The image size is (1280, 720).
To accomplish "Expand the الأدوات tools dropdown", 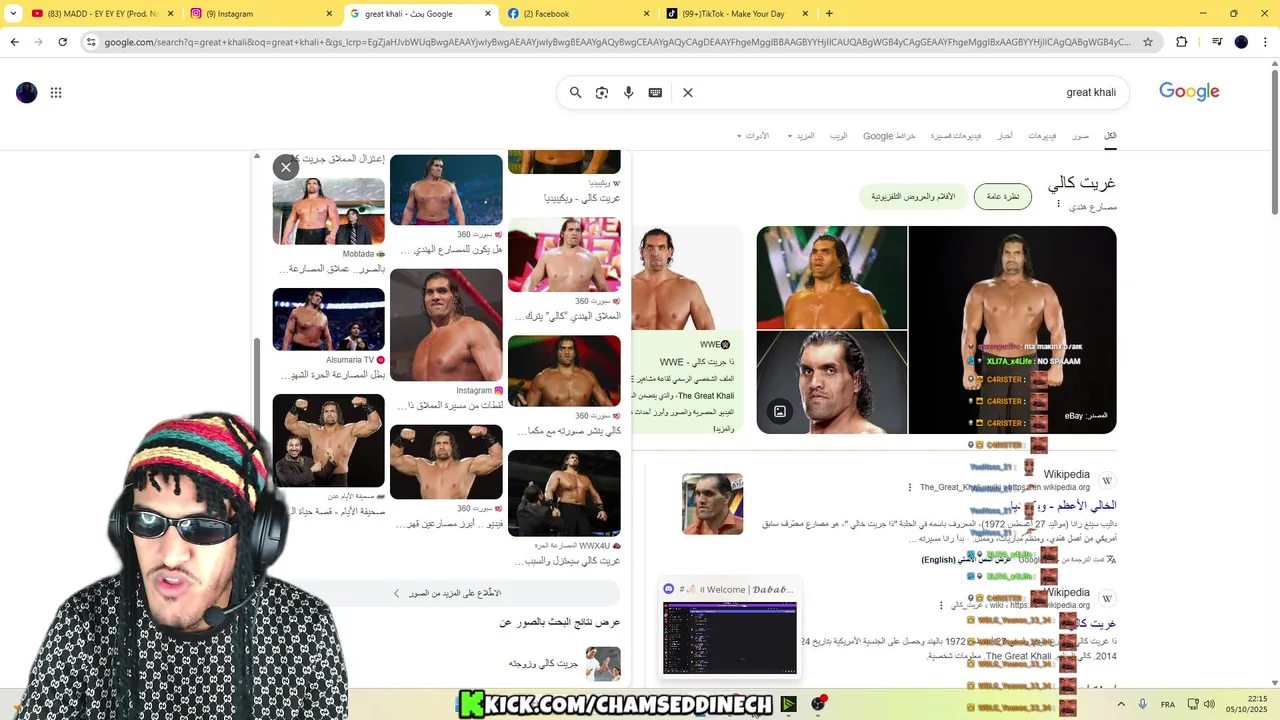I will (753, 136).
